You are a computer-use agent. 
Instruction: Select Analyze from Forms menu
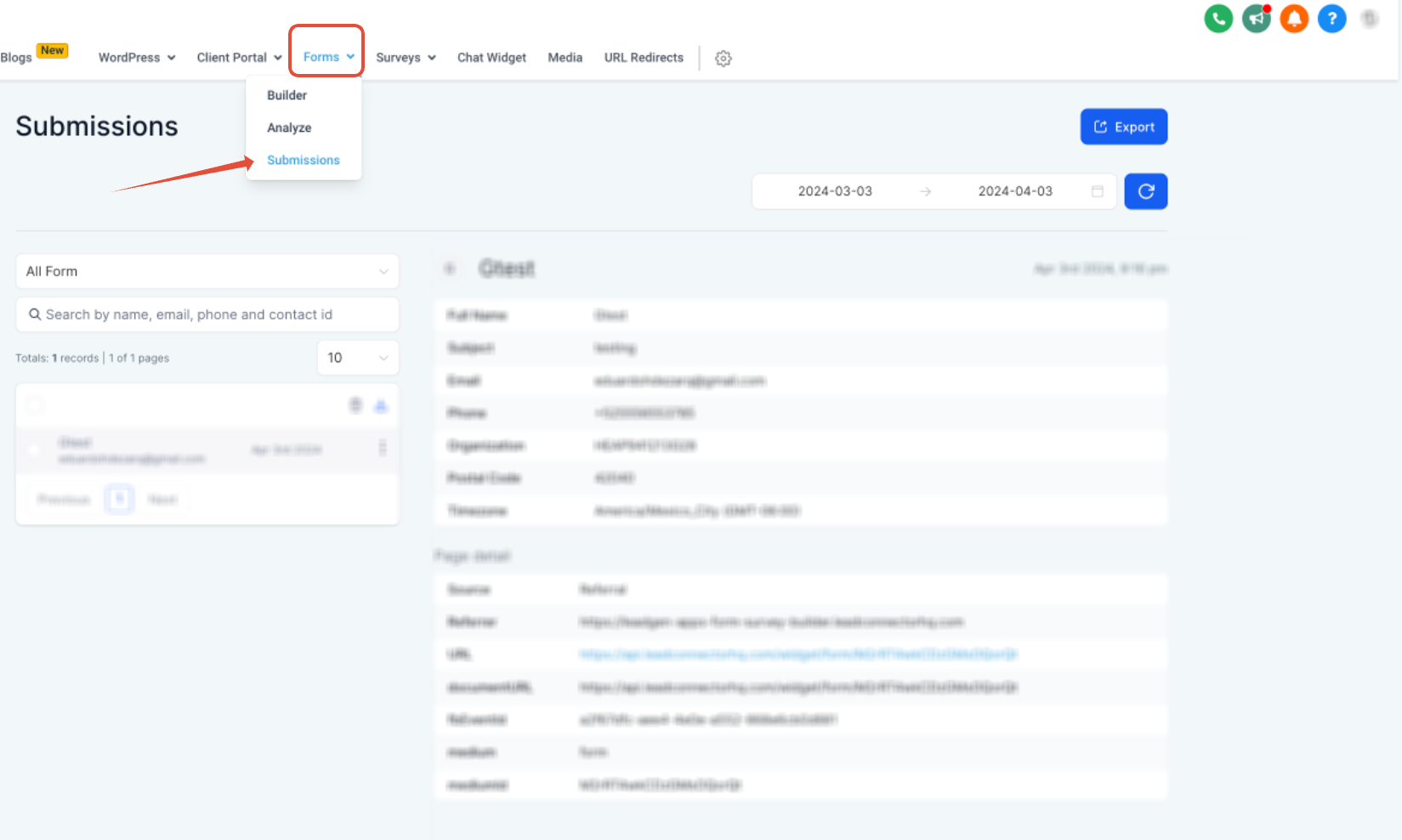point(289,128)
